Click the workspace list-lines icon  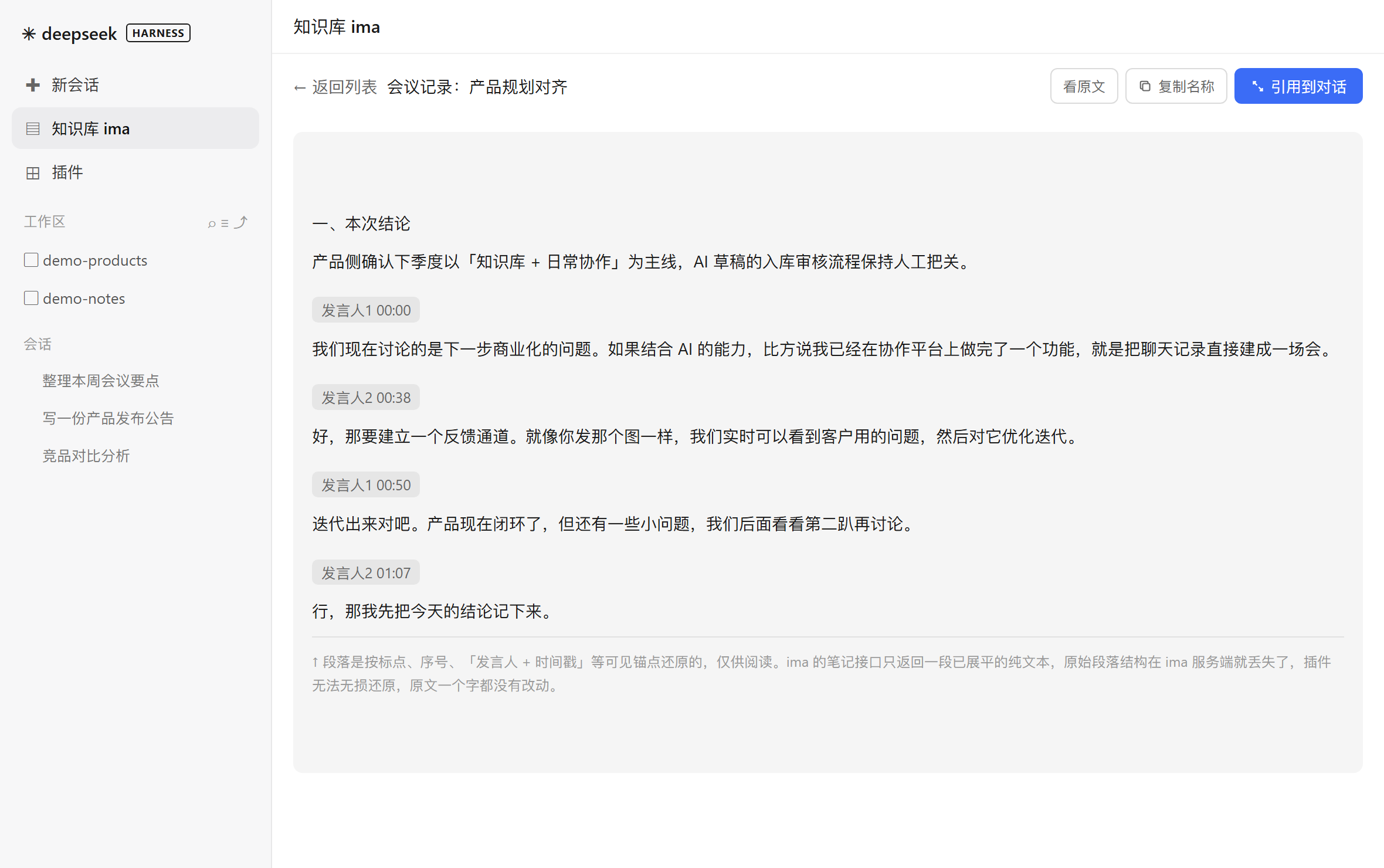(x=225, y=223)
